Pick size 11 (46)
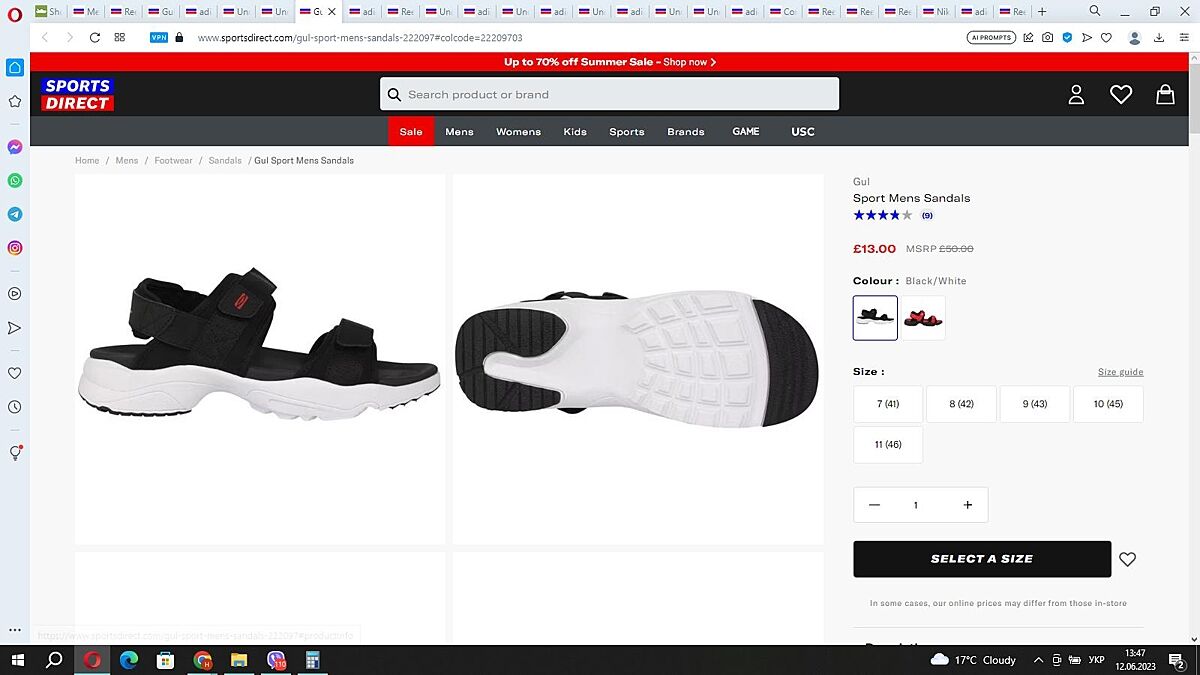Screen dimensions: 1200x675 [888, 445]
